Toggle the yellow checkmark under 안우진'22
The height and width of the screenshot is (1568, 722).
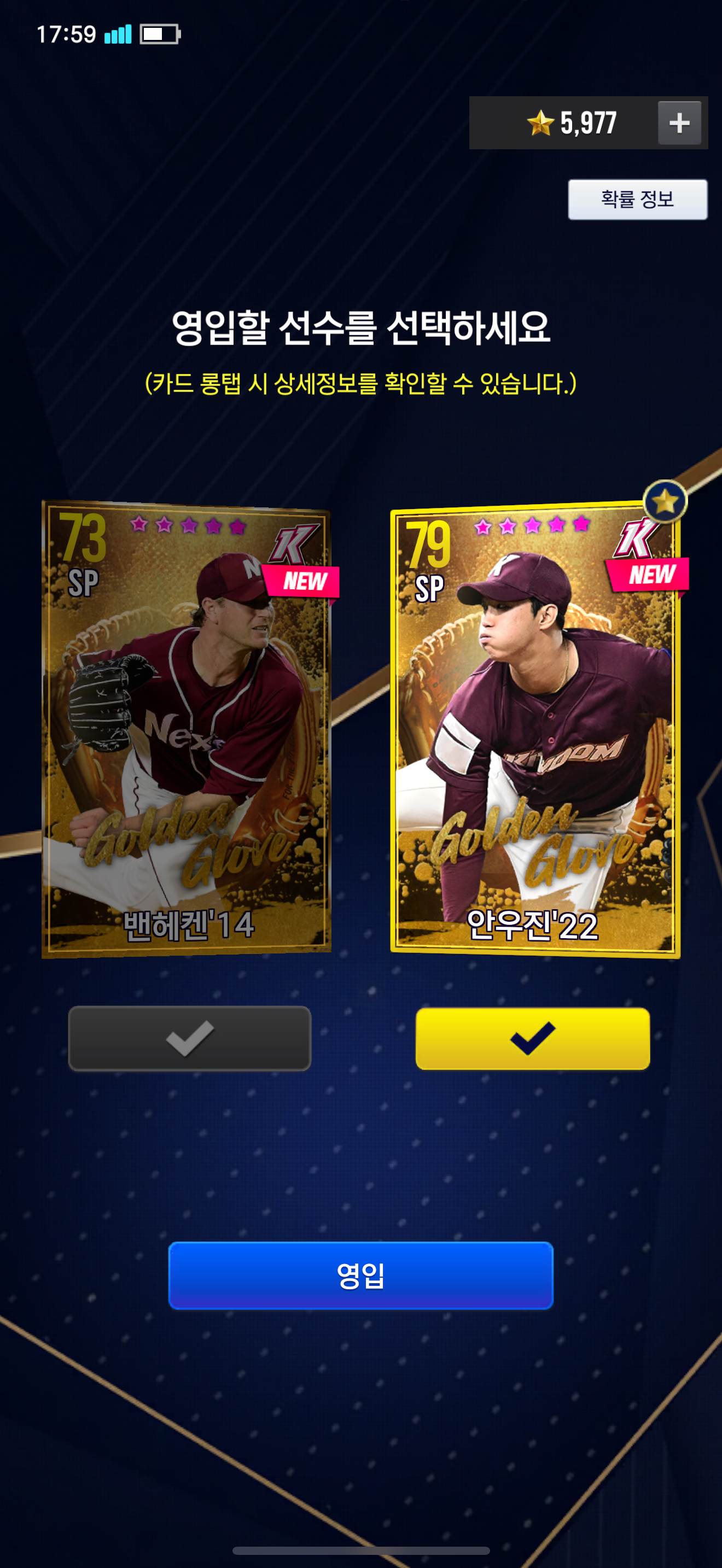click(x=533, y=1038)
